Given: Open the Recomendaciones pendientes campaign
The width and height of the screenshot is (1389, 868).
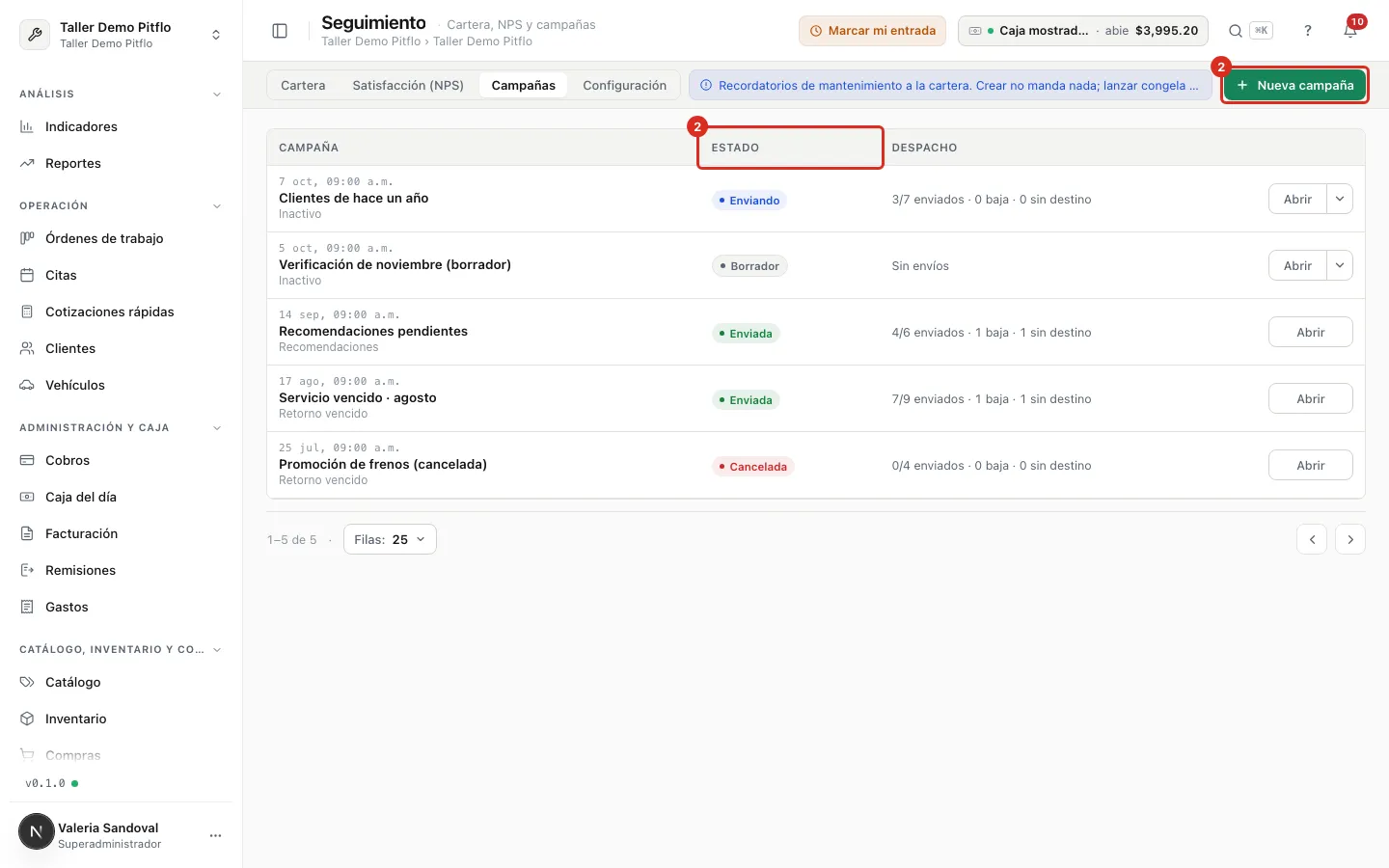Looking at the screenshot, I should [1310, 332].
